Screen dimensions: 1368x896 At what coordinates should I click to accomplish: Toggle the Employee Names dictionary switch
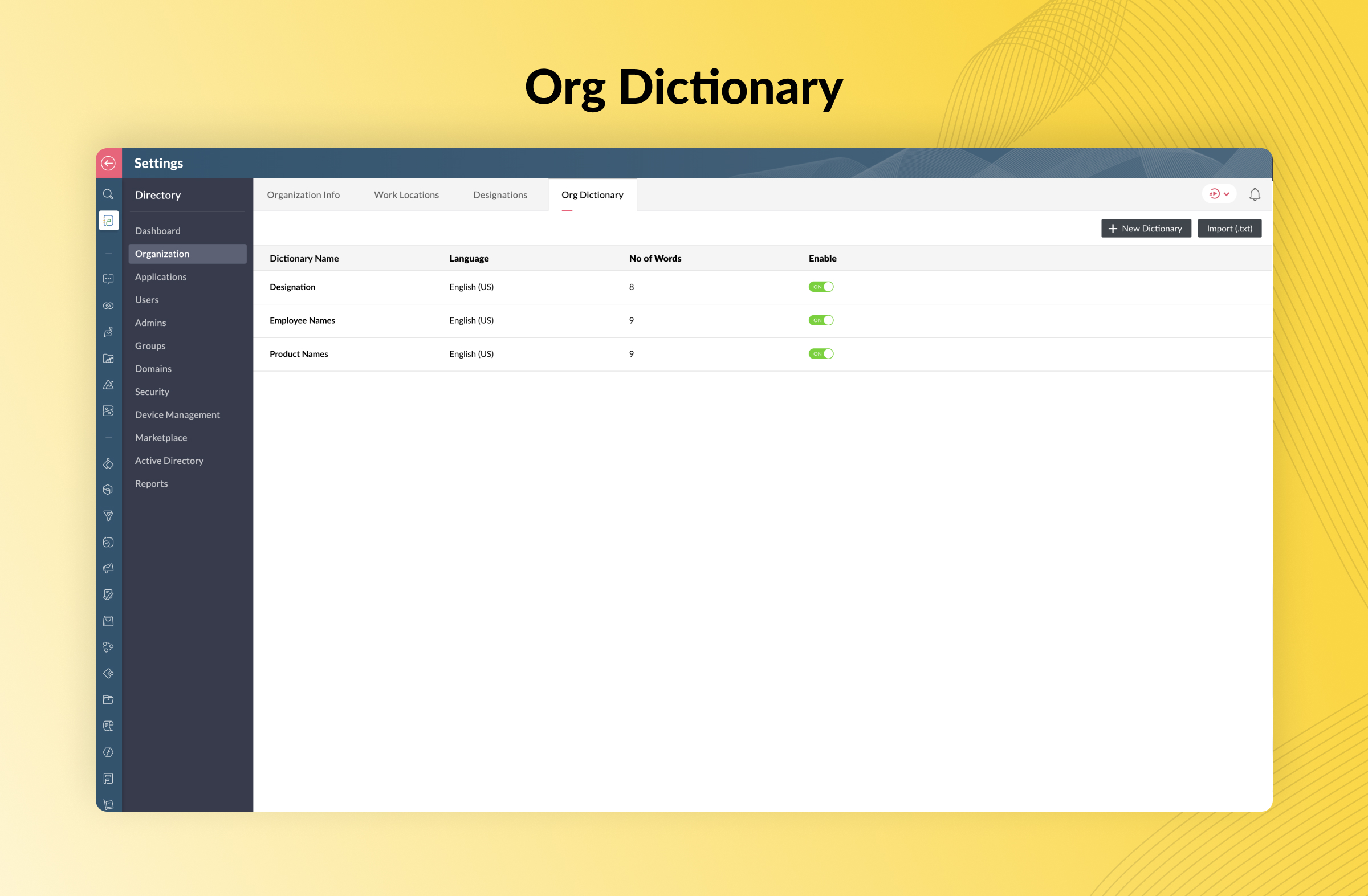point(821,320)
